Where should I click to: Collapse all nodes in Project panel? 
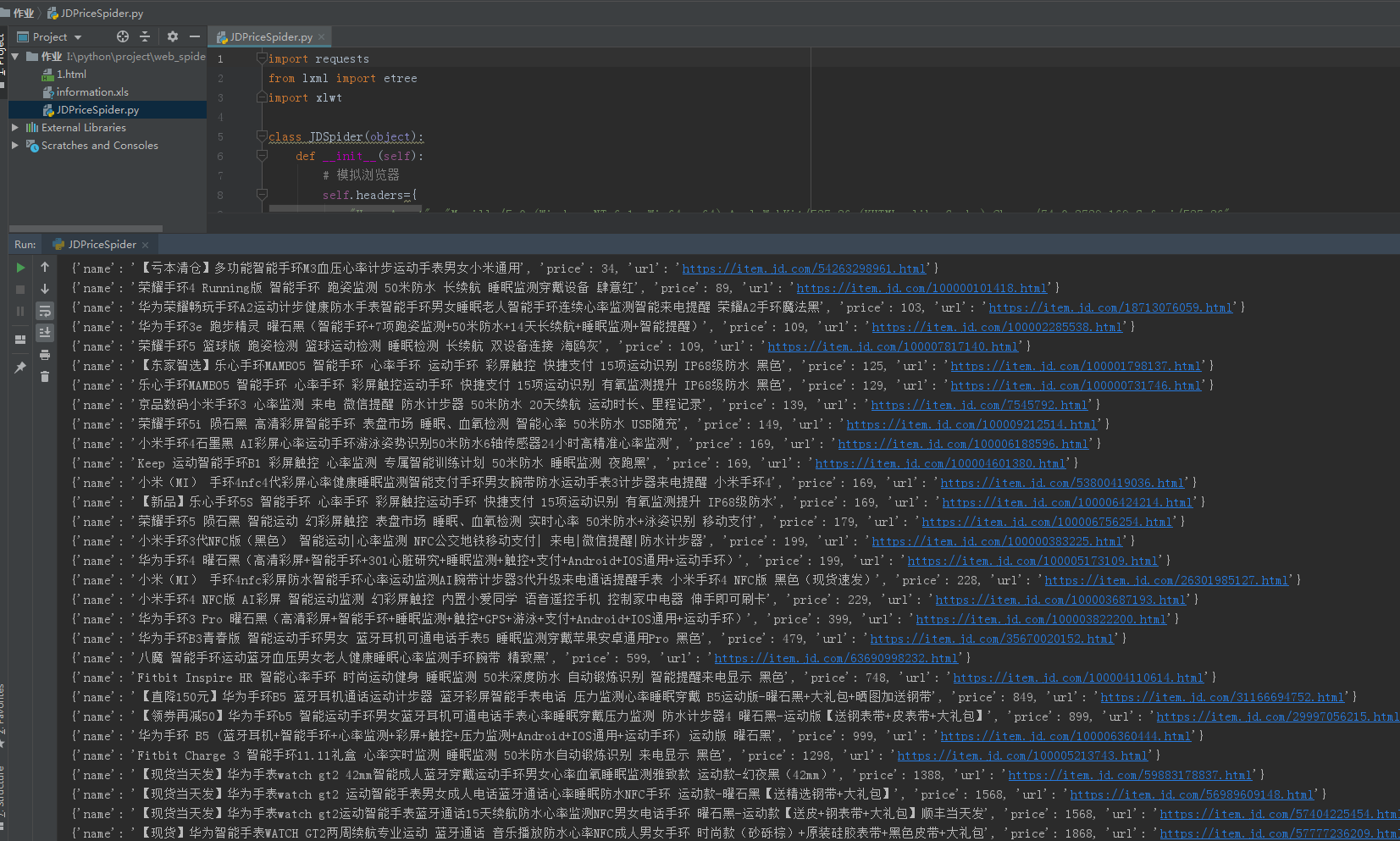pos(145,36)
